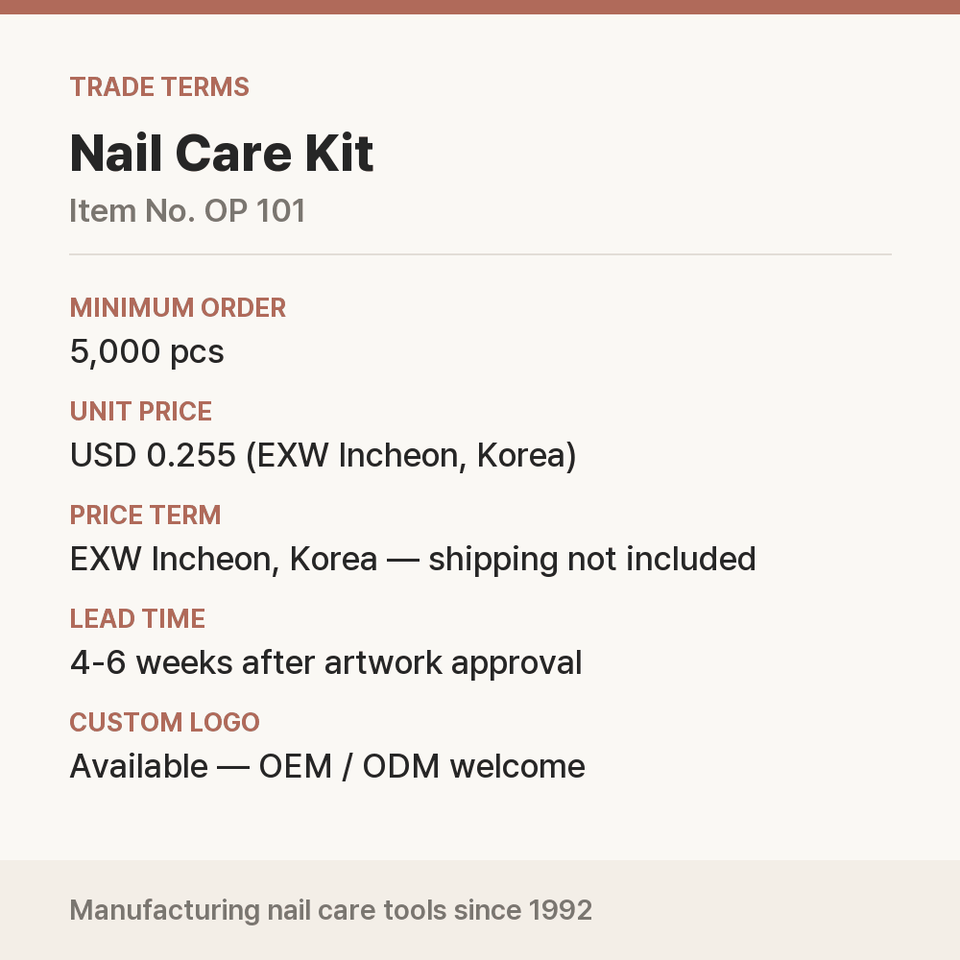This screenshot has height=960, width=960.
Task: Click the LEAD TIME label
Action: pos(137,619)
